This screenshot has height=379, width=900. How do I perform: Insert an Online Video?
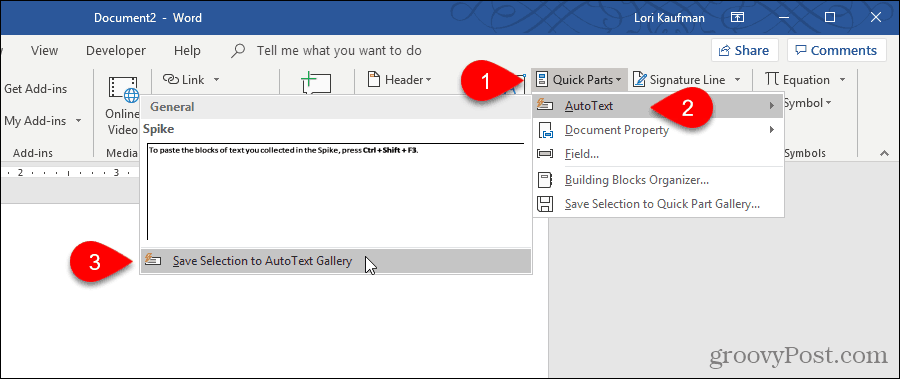[123, 106]
